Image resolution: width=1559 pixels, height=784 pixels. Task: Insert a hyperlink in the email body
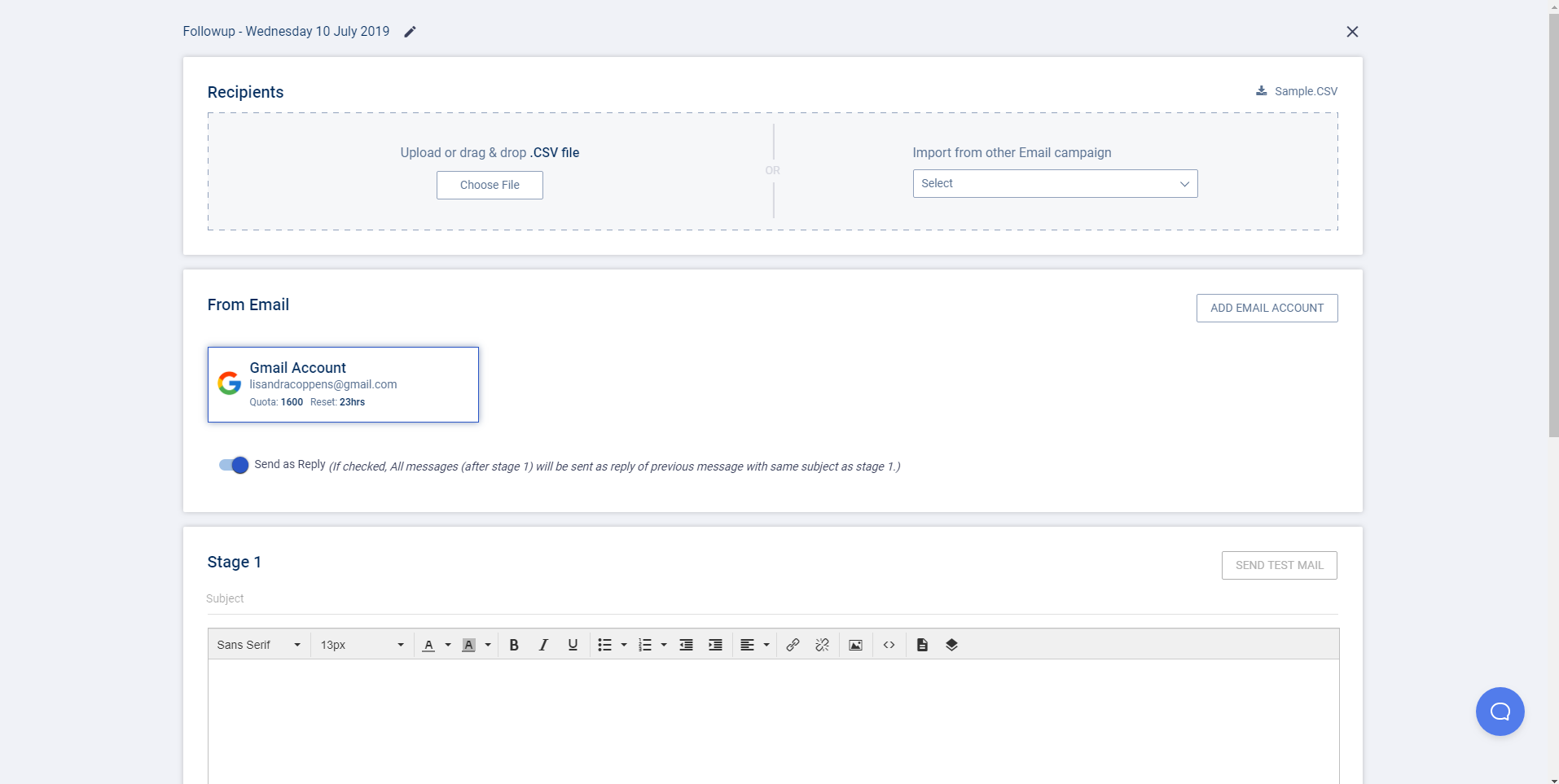coord(792,645)
